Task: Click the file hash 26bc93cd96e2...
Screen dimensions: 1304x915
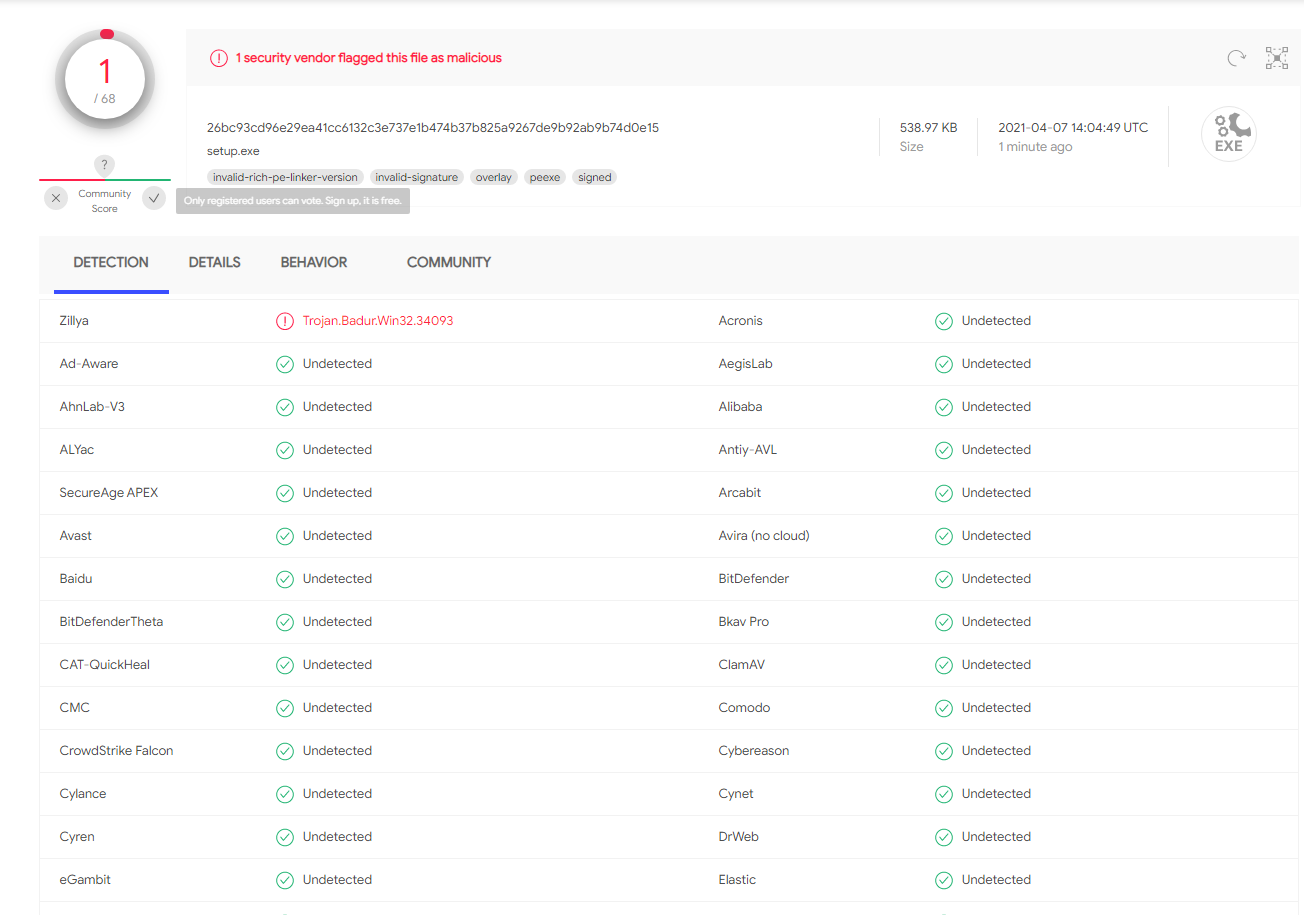Action: tap(433, 127)
